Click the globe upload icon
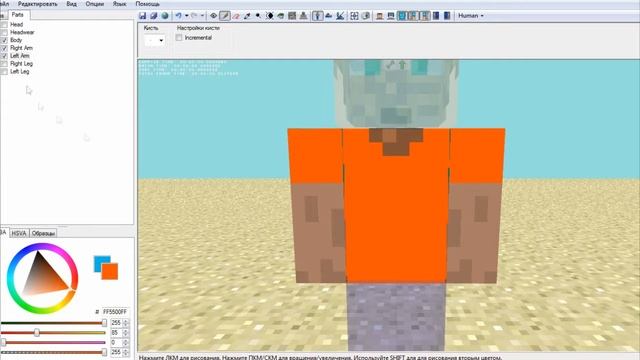Image resolution: width=640 pixels, height=360 pixels. click(x=165, y=16)
